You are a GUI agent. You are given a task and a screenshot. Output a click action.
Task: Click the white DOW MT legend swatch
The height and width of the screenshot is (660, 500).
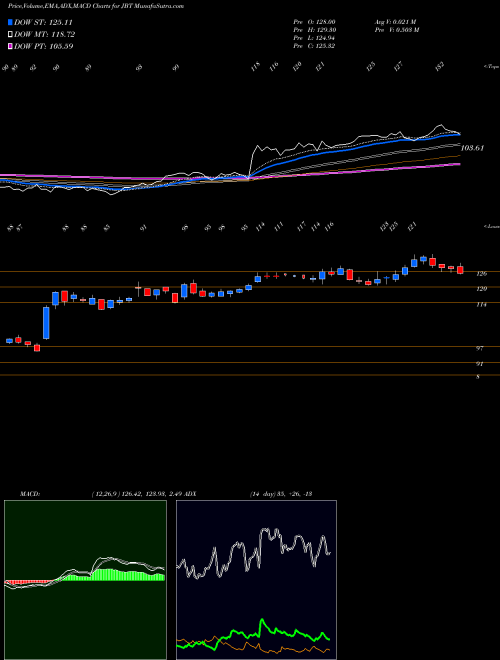tap(11, 34)
